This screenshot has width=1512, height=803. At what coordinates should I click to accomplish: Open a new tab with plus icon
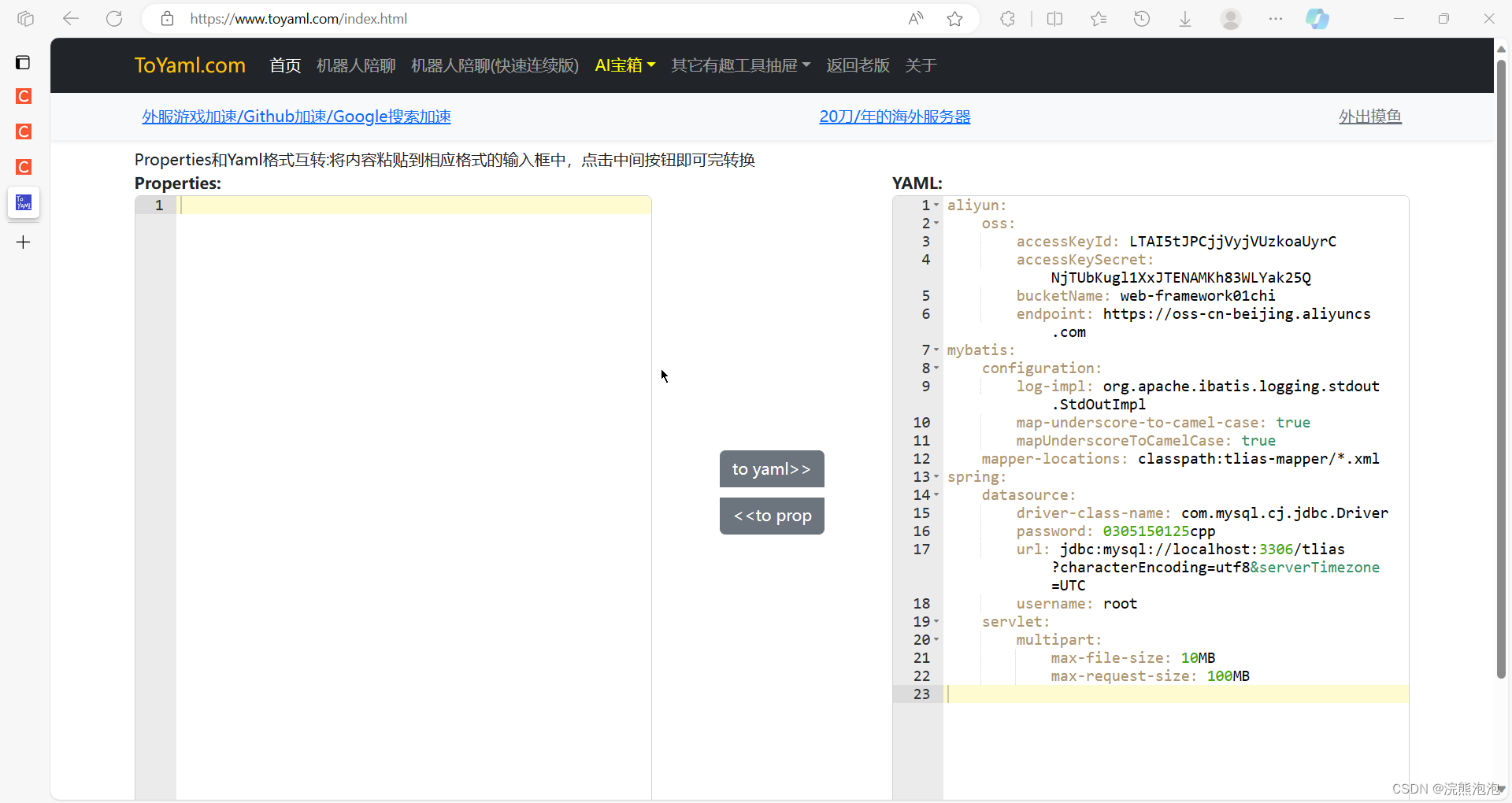tap(24, 242)
